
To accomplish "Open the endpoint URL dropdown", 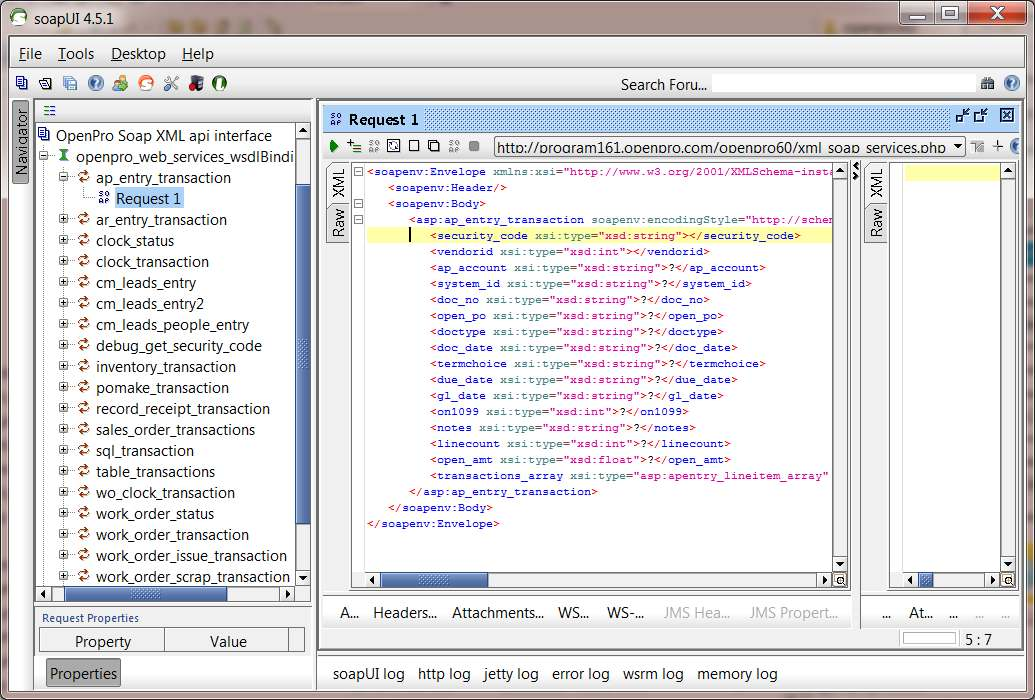I will 957,147.
